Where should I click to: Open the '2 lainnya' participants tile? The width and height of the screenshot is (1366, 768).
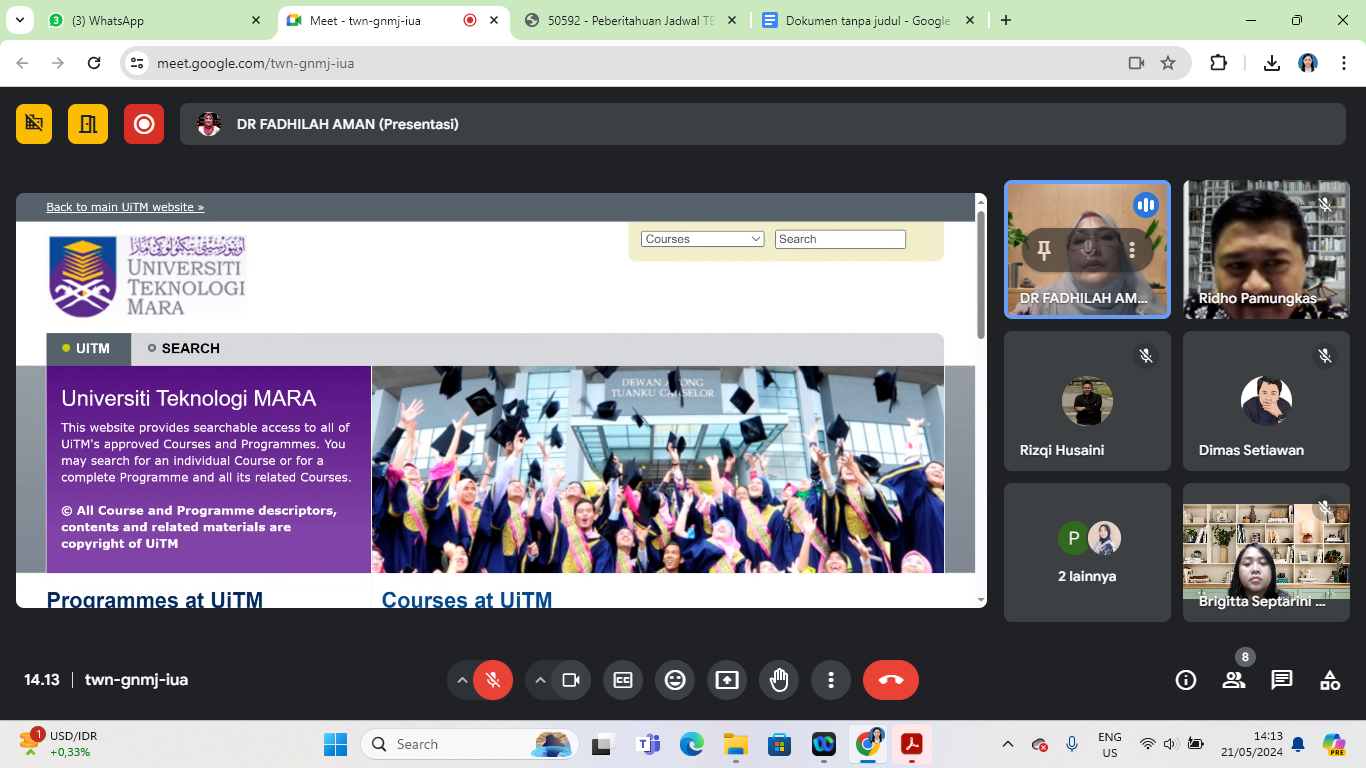point(1087,553)
